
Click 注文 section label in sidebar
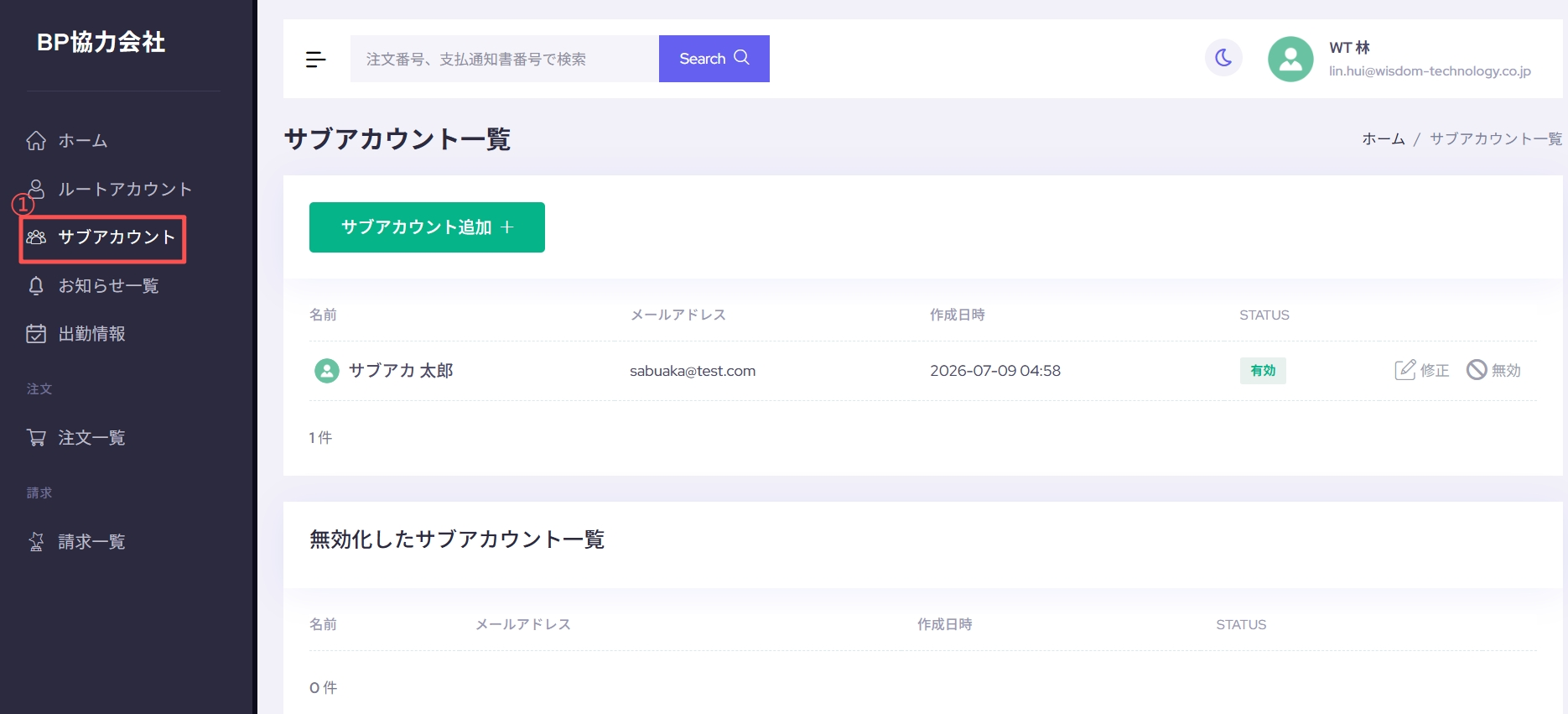click(x=39, y=389)
